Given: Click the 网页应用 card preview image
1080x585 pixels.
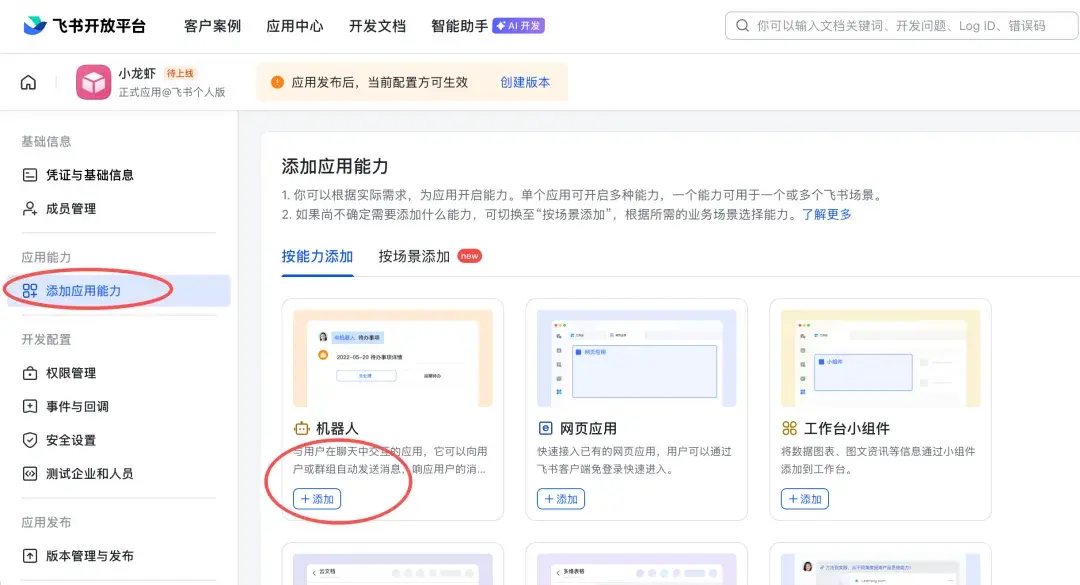Looking at the screenshot, I should (x=636, y=358).
